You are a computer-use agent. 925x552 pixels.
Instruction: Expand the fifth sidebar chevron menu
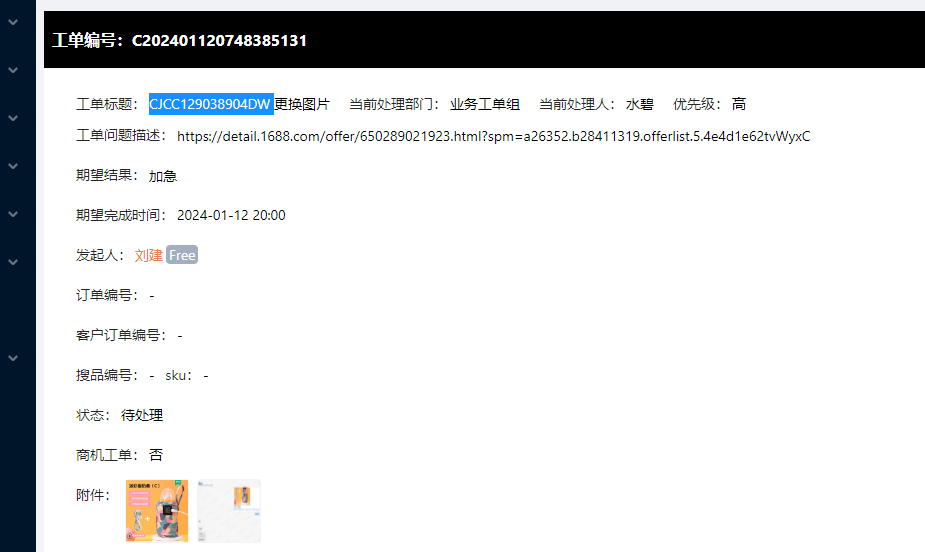13,214
